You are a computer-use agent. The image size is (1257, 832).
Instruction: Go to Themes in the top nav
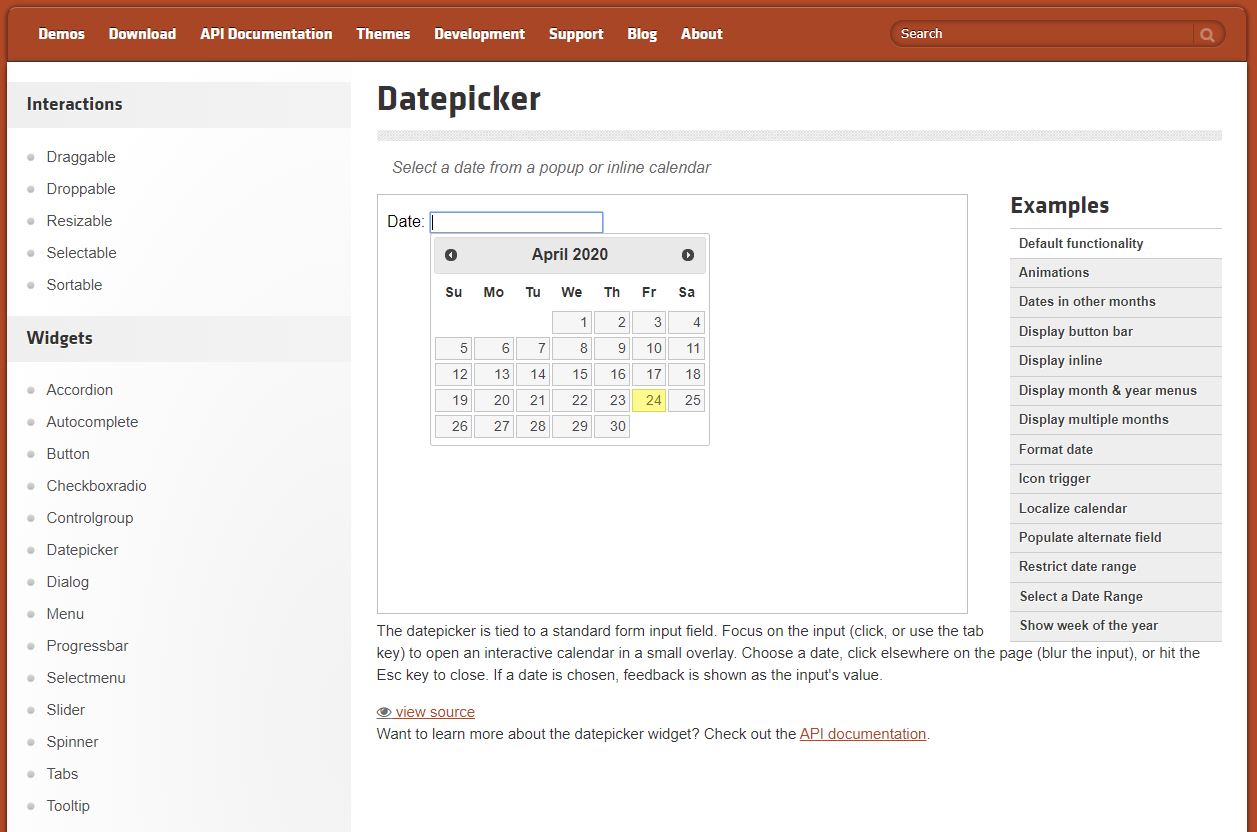pyautogui.click(x=383, y=34)
